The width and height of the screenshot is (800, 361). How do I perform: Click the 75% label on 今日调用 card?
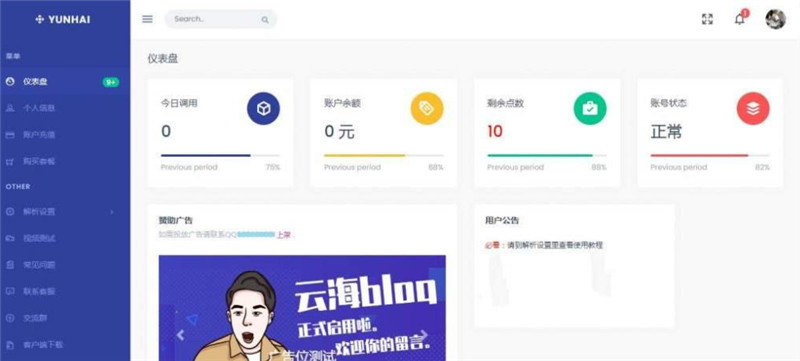click(x=273, y=167)
